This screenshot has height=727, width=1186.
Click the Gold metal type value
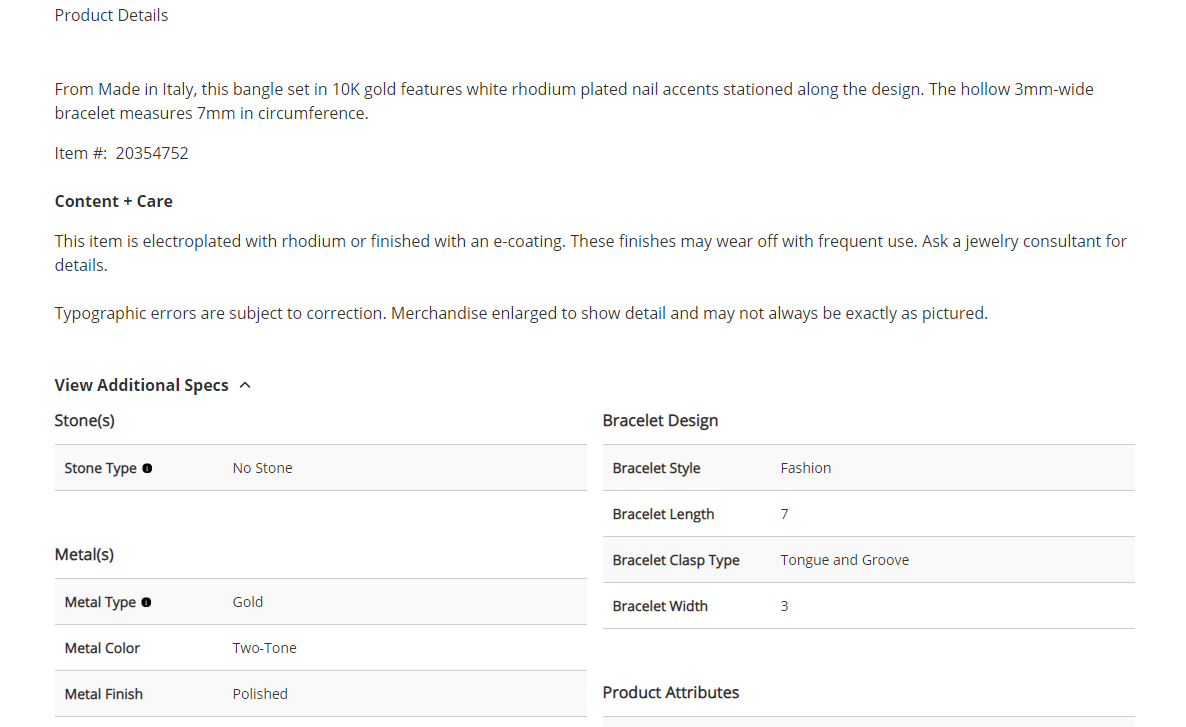coord(247,602)
